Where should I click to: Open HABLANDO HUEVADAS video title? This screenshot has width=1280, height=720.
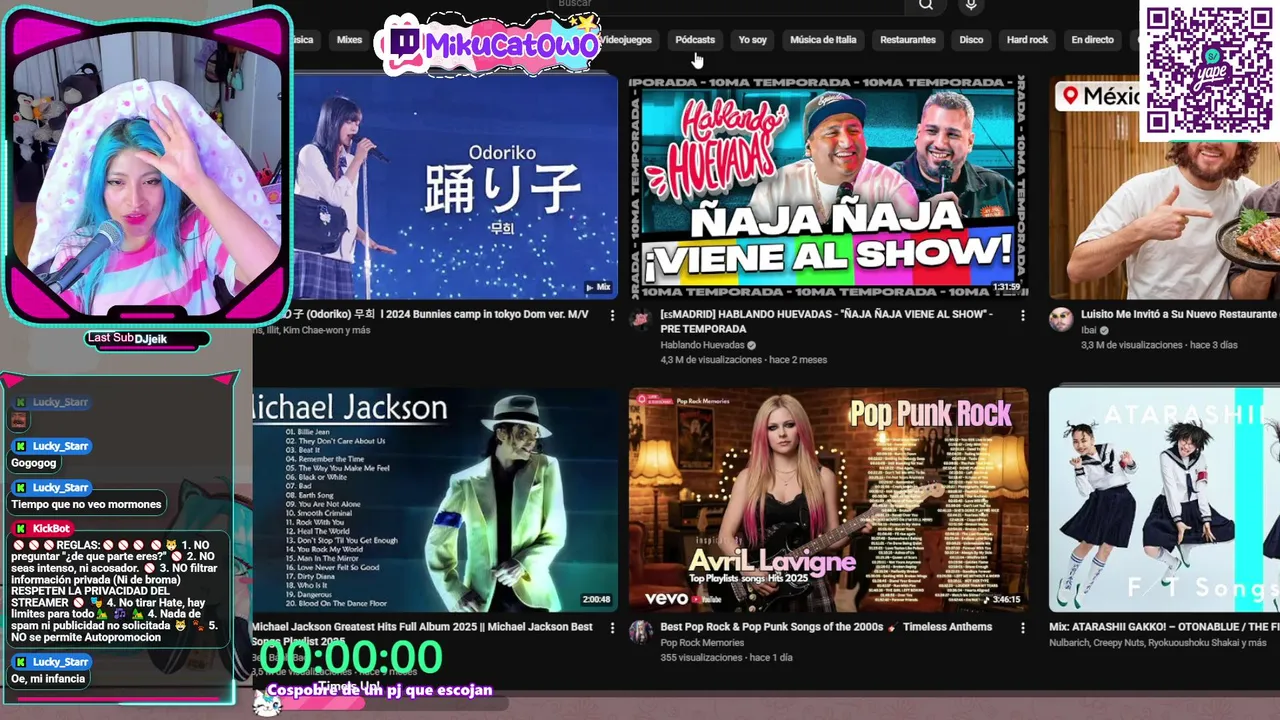pos(826,321)
